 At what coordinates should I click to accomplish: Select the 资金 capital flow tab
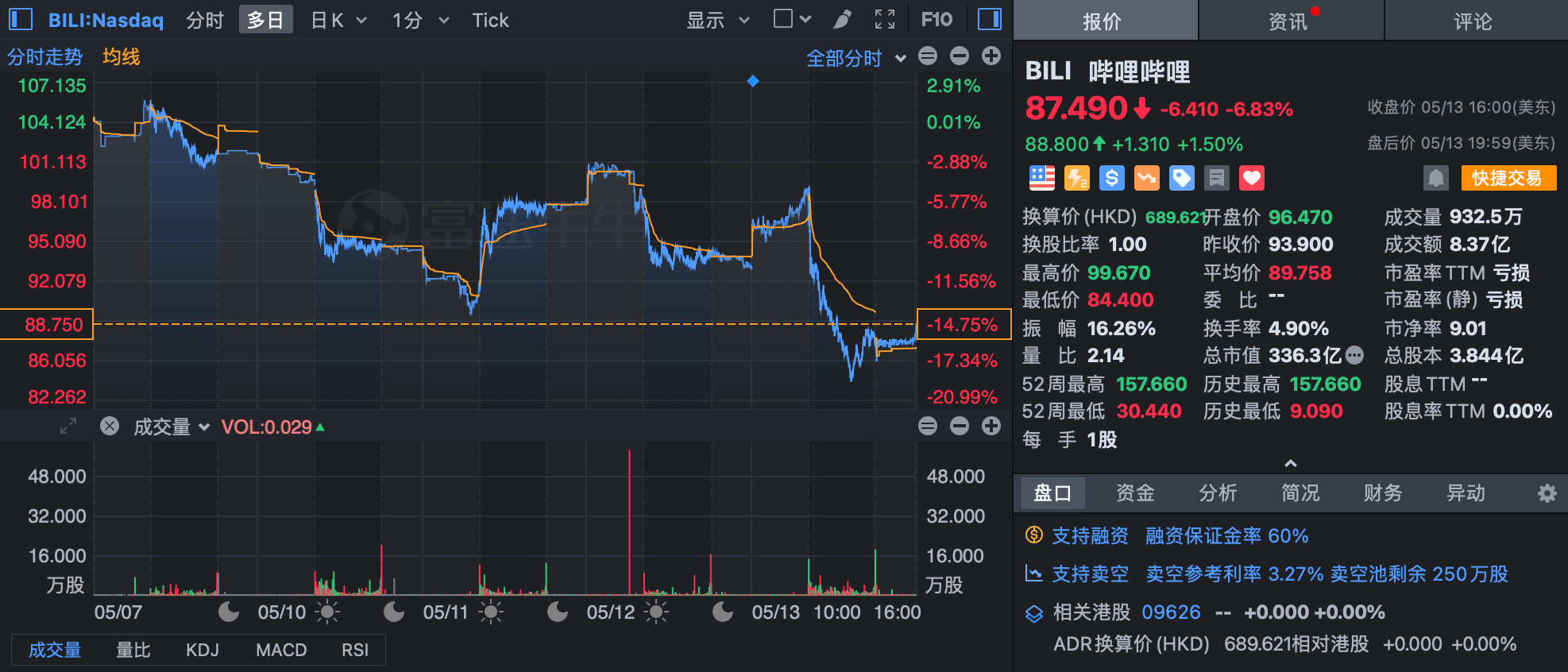coord(1135,493)
